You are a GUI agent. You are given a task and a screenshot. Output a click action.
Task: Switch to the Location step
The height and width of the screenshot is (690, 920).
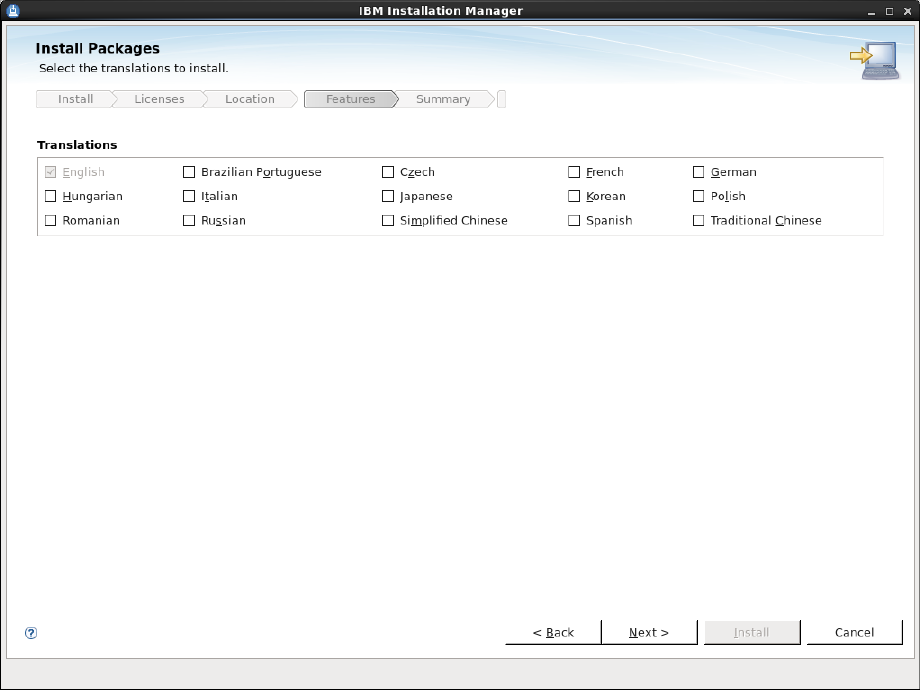(250, 99)
